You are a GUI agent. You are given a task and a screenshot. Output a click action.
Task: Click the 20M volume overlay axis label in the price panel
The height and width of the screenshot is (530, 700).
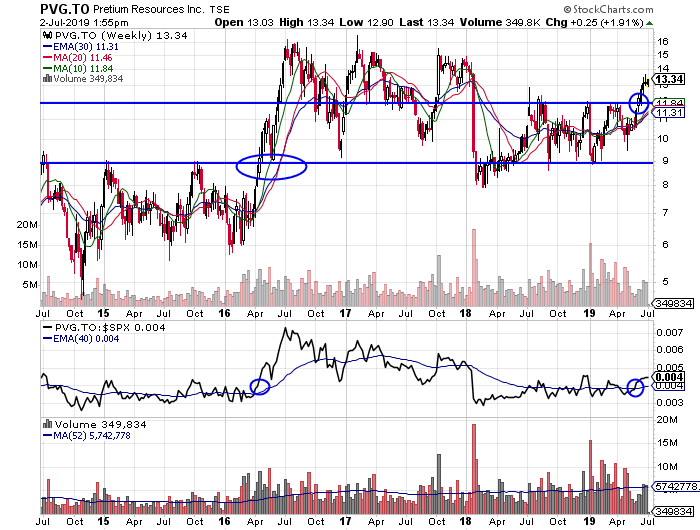pos(27,225)
